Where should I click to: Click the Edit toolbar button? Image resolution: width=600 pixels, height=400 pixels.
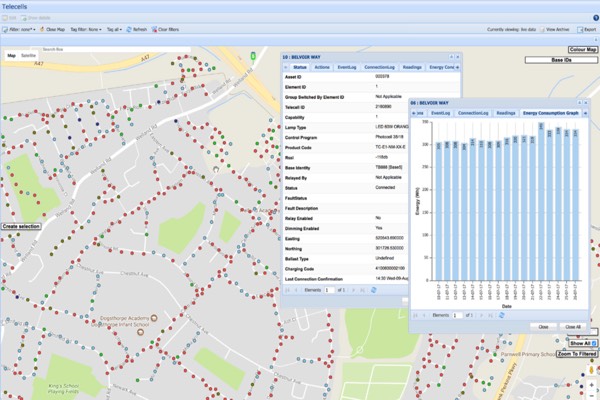pyautogui.click(x=9, y=18)
